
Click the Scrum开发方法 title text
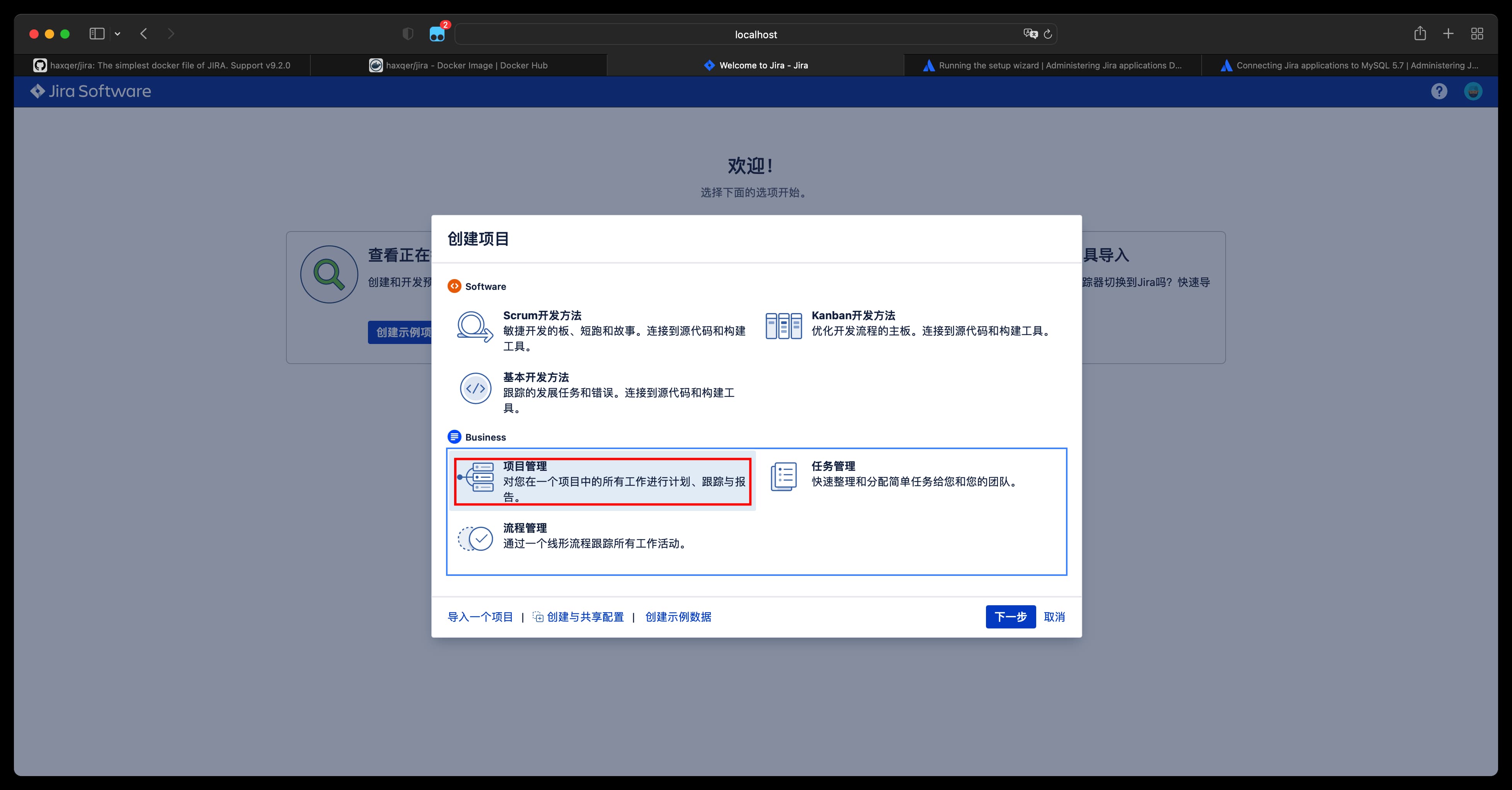[542, 315]
